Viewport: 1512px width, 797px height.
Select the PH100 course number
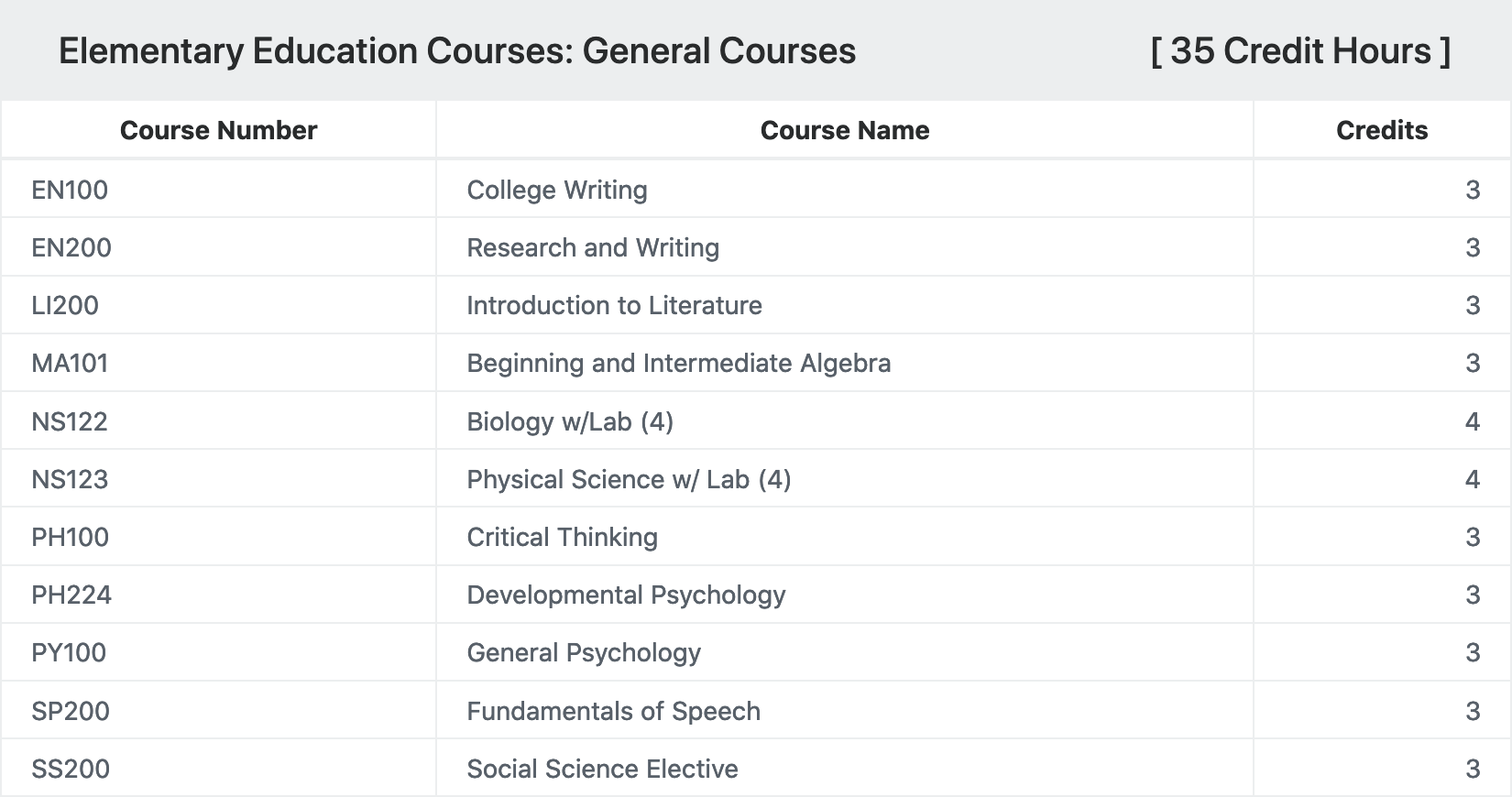coord(70,537)
